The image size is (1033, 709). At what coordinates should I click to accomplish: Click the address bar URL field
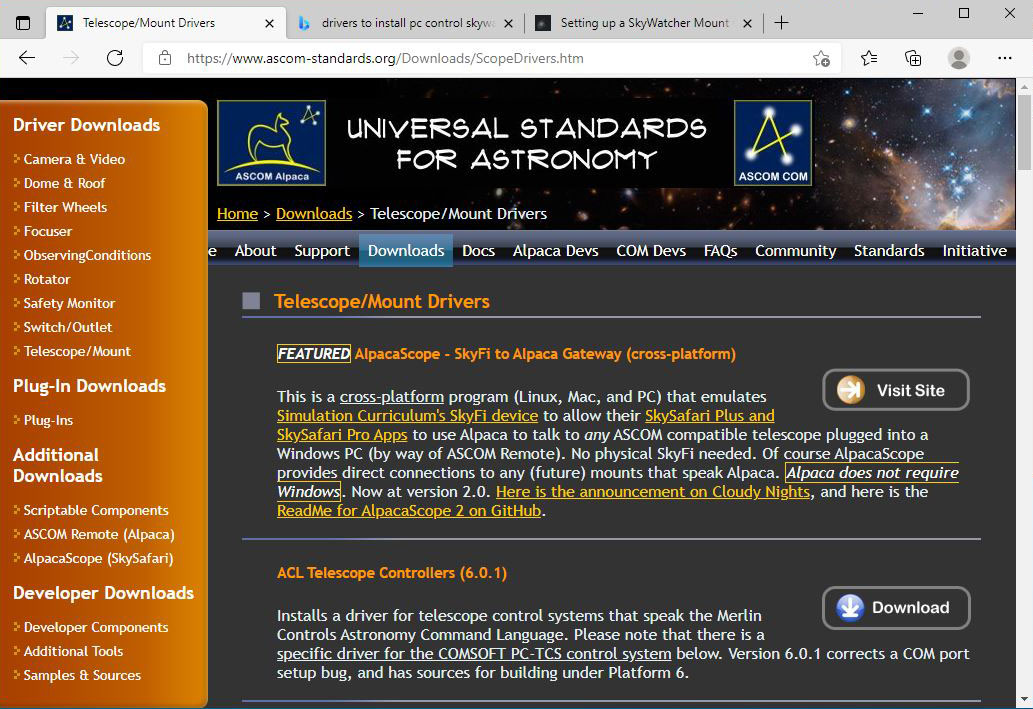pyautogui.click(x=480, y=58)
